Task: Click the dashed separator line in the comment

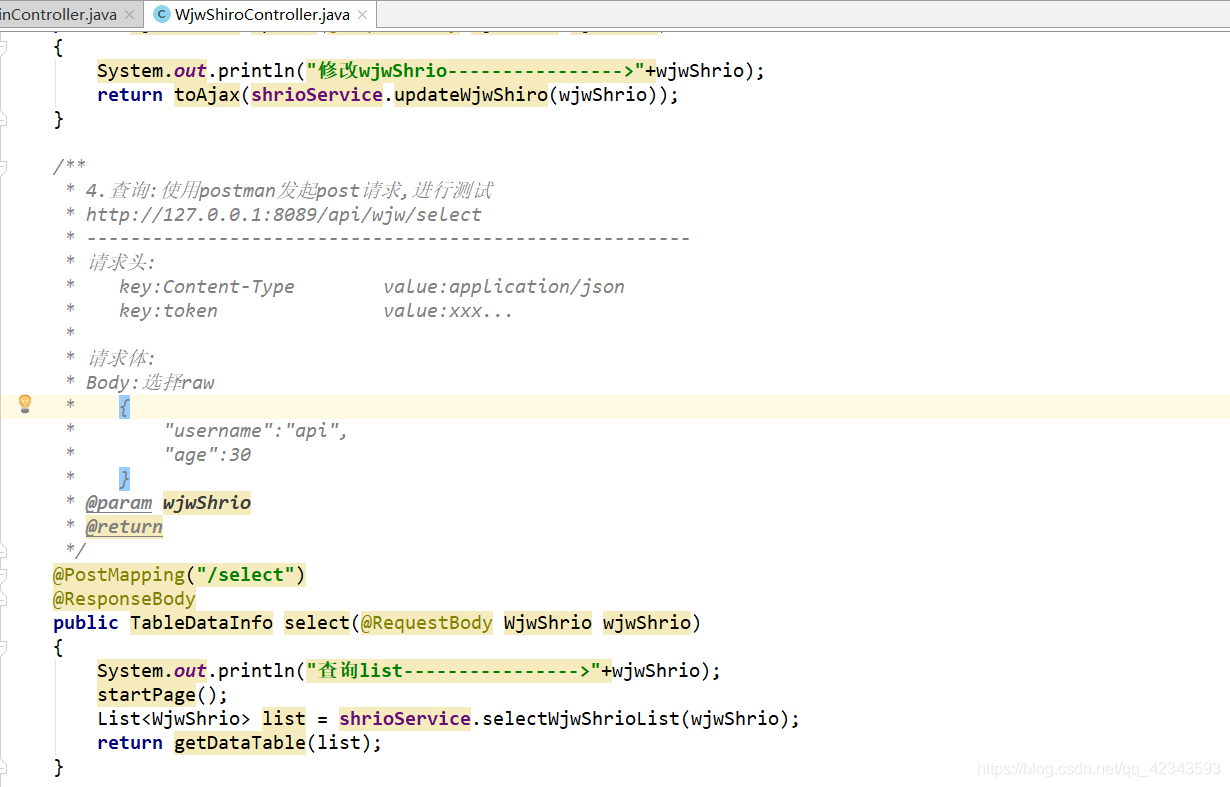Action: pyautogui.click(x=388, y=239)
